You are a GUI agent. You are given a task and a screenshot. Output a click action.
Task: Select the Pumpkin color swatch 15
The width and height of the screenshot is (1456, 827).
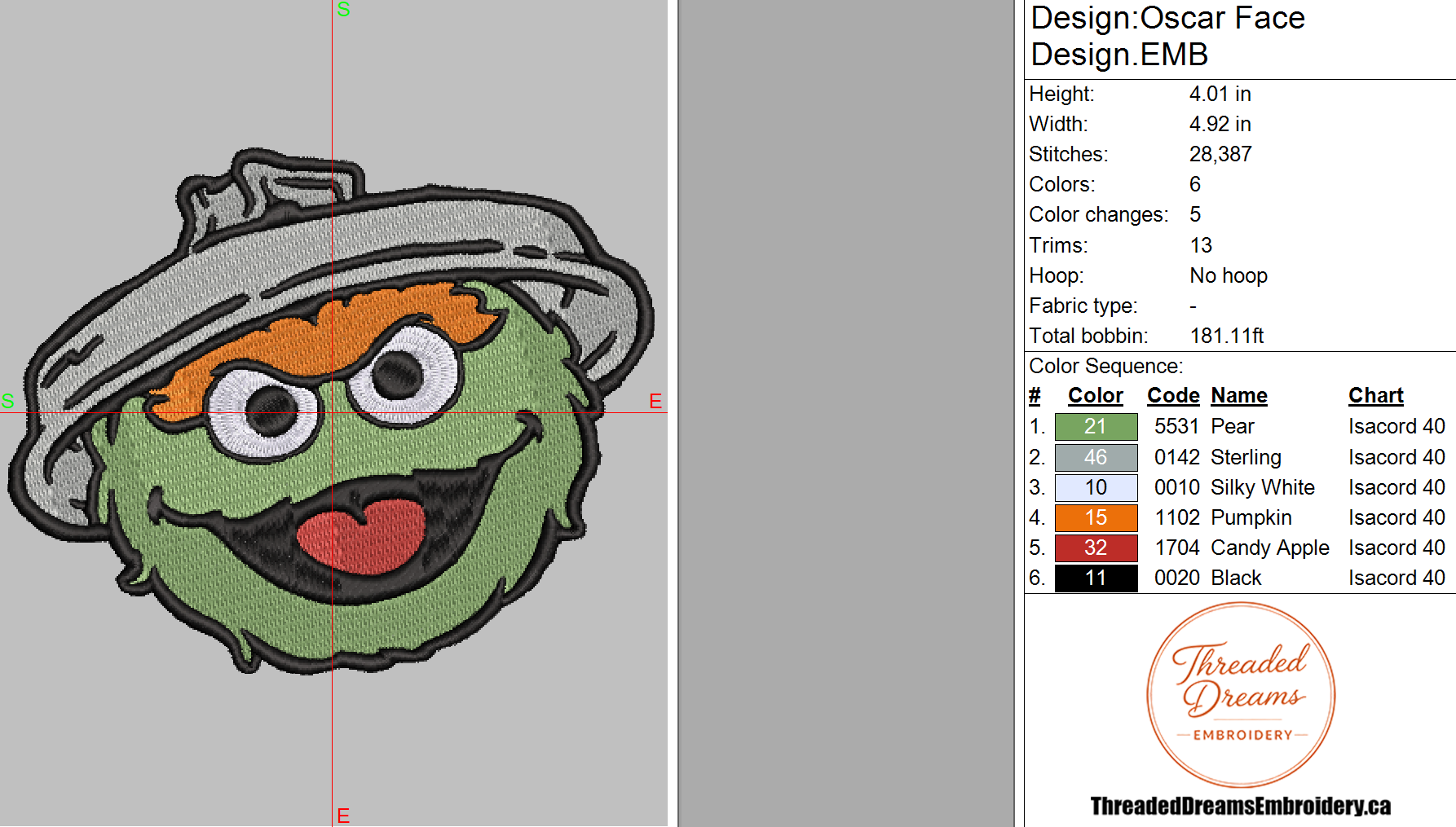tap(1096, 517)
